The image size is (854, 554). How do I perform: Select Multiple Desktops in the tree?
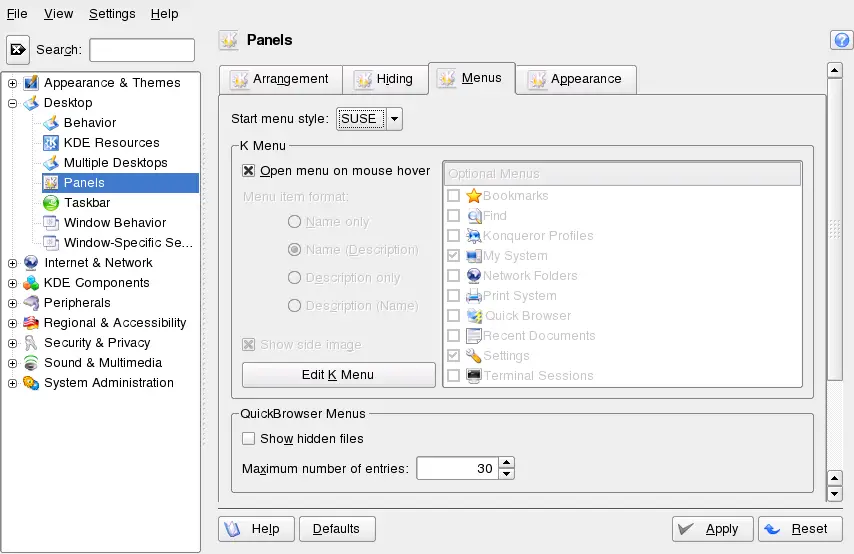(x=115, y=163)
